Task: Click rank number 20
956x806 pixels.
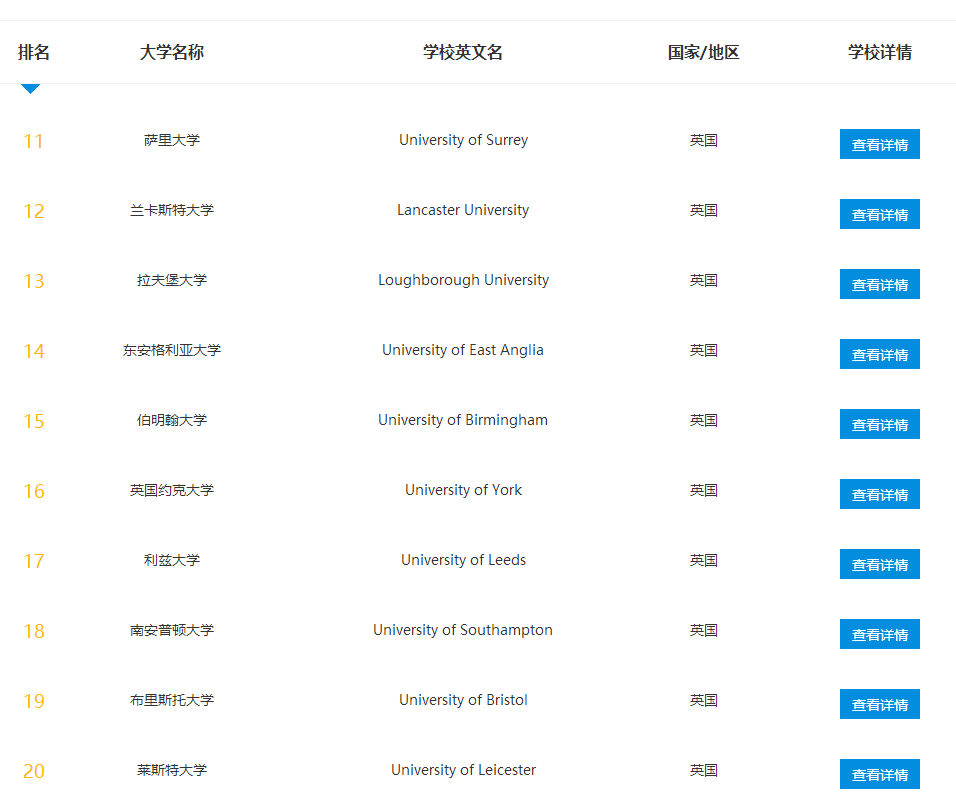Action: tap(34, 772)
